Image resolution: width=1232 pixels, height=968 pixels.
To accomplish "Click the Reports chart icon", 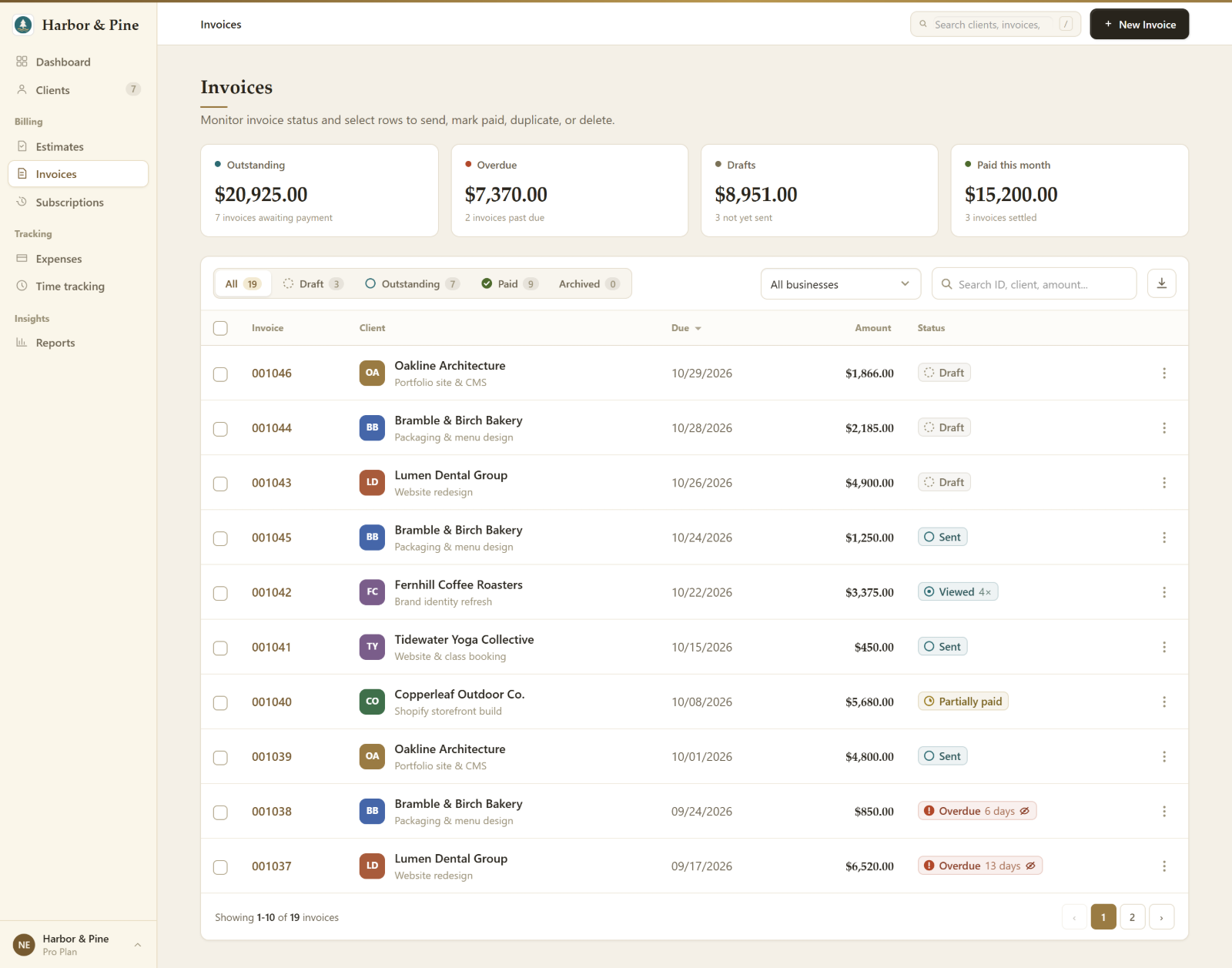I will click(22, 343).
